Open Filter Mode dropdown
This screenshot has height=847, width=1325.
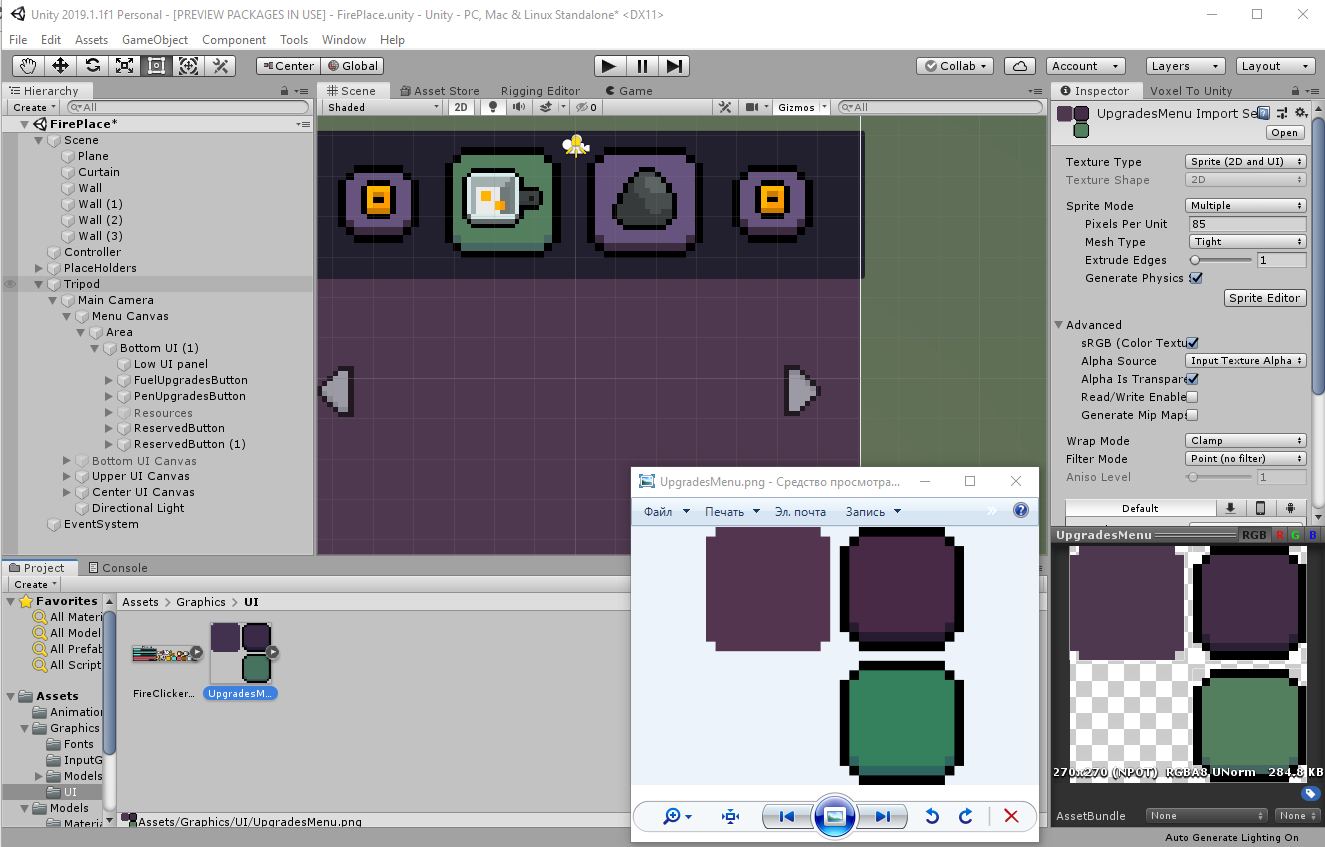(1246, 459)
